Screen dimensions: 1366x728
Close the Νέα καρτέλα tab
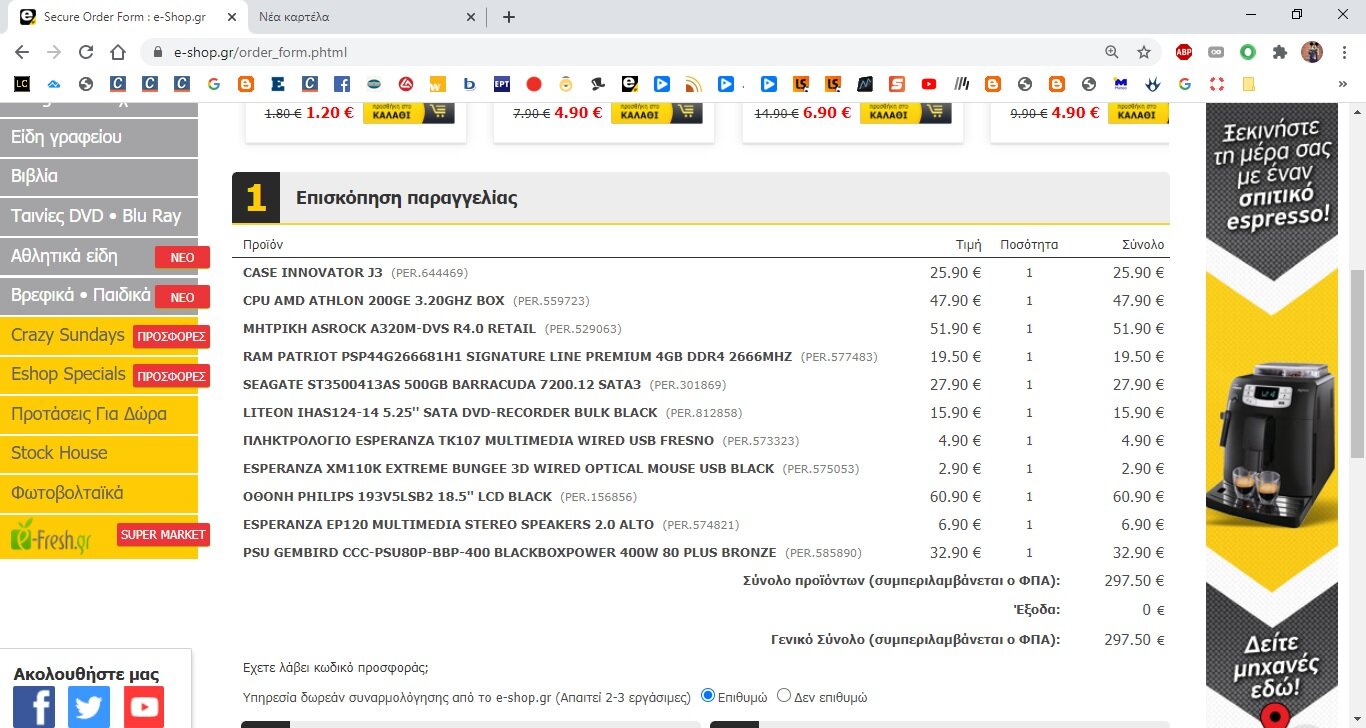tap(472, 17)
